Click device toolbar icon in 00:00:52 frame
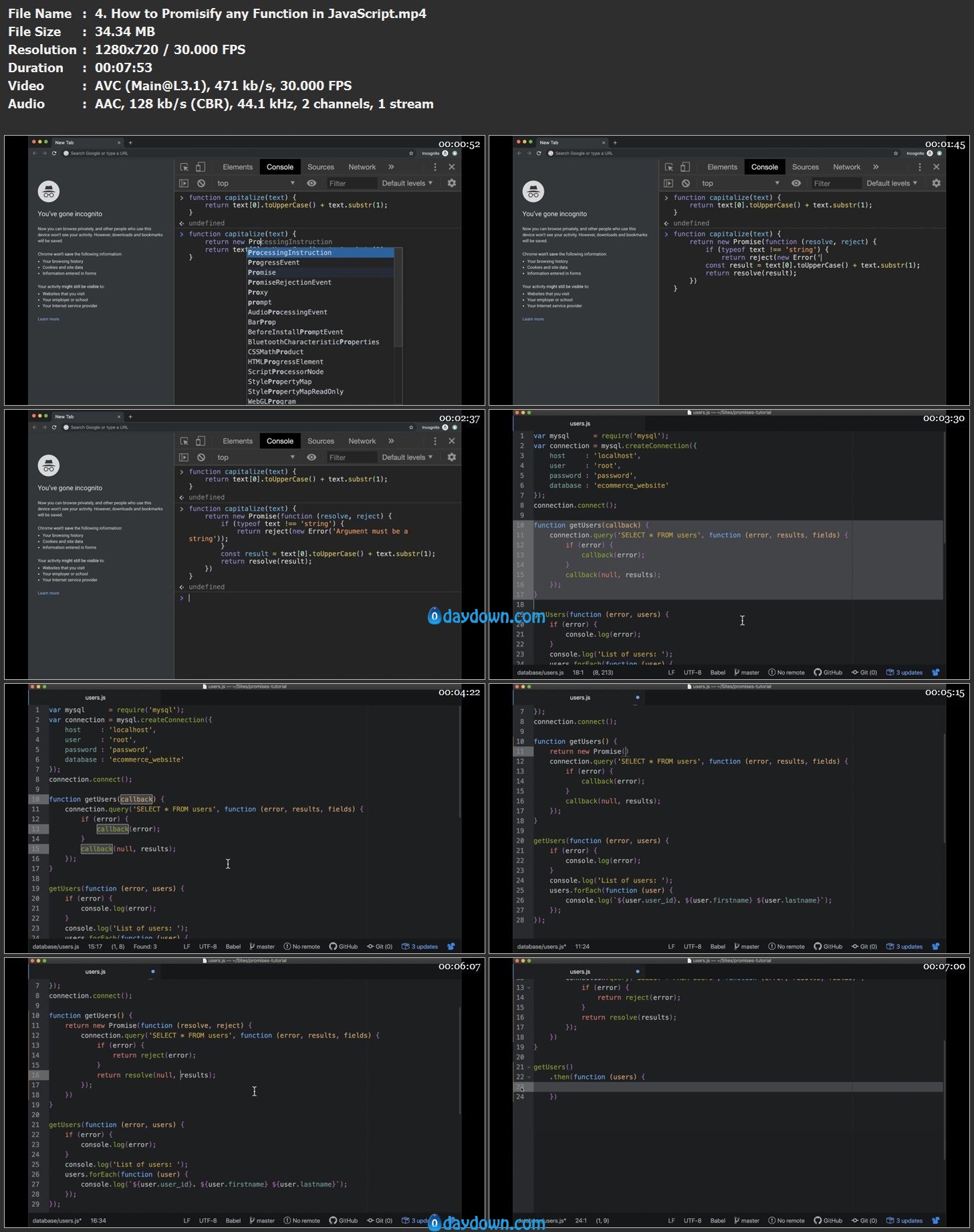974x1232 pixels. (200, 167)
